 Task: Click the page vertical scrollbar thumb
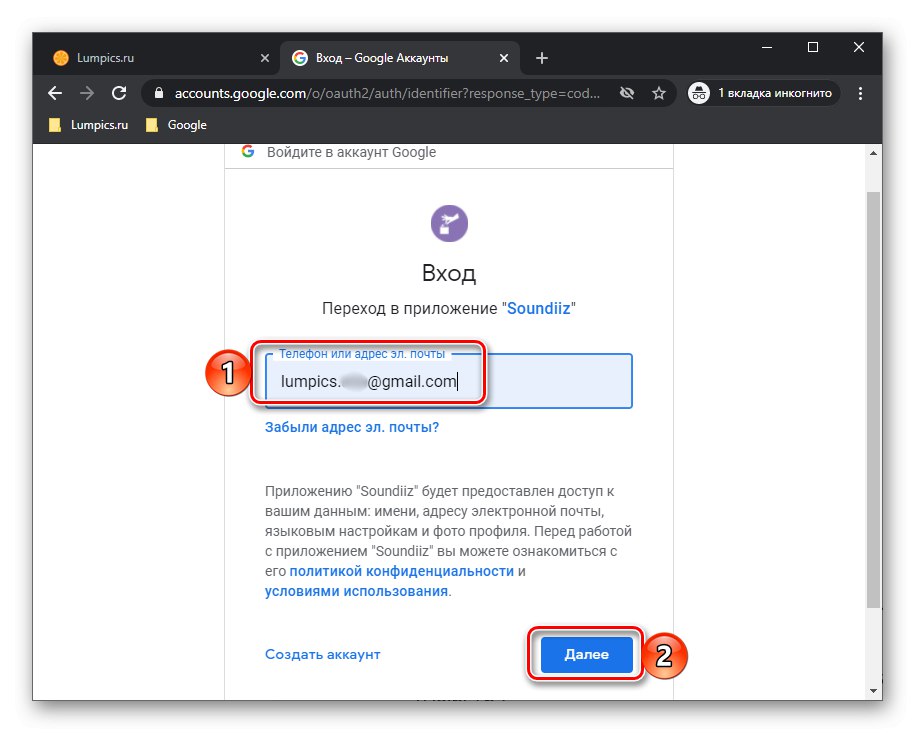873,400
